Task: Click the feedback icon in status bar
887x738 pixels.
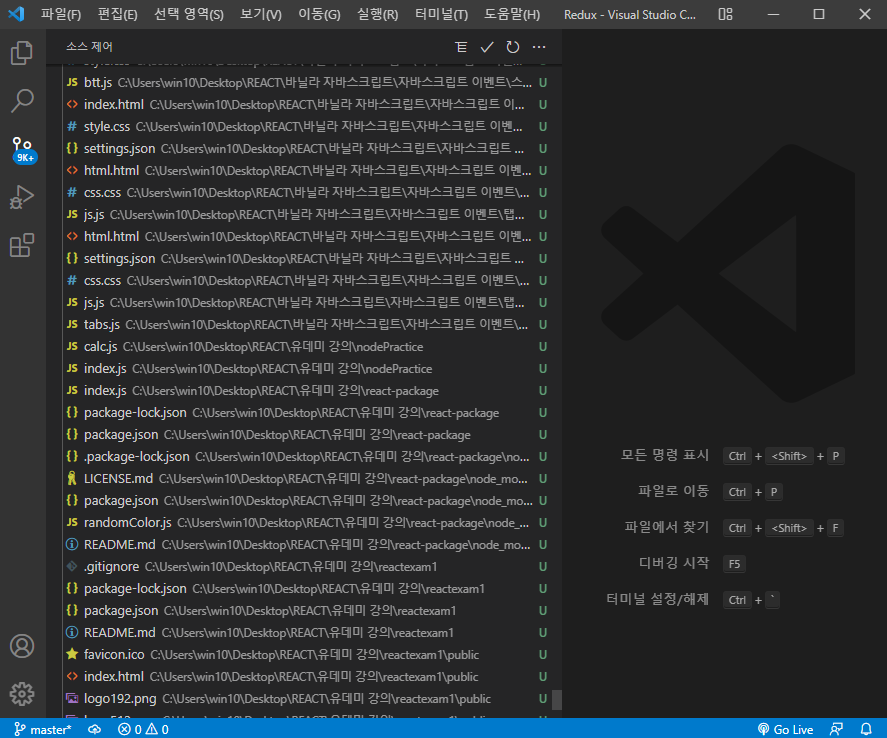Action: (836, 730)
